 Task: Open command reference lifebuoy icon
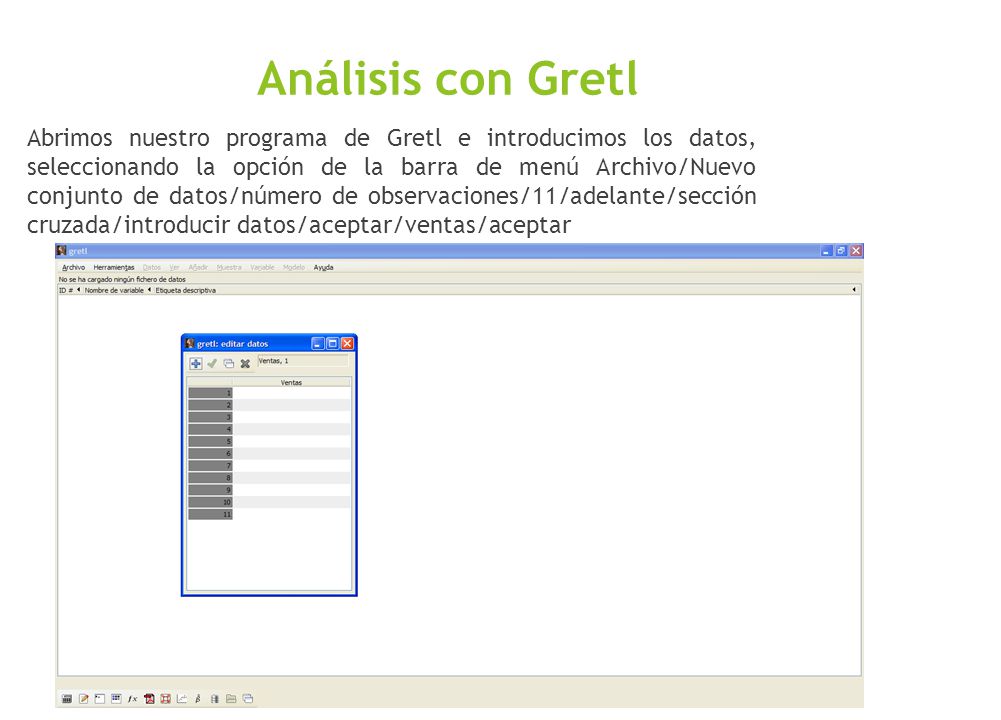[x=165, y=699]
